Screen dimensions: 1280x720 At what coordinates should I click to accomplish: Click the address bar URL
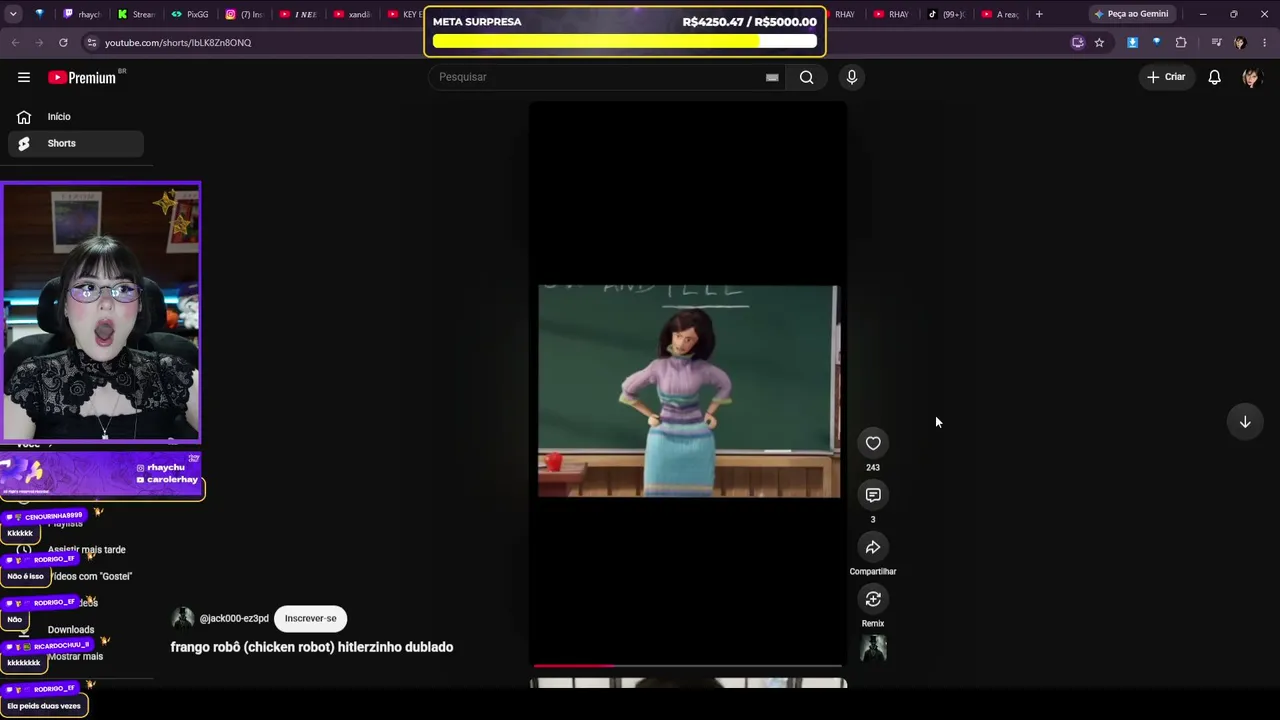pos(178,43)
